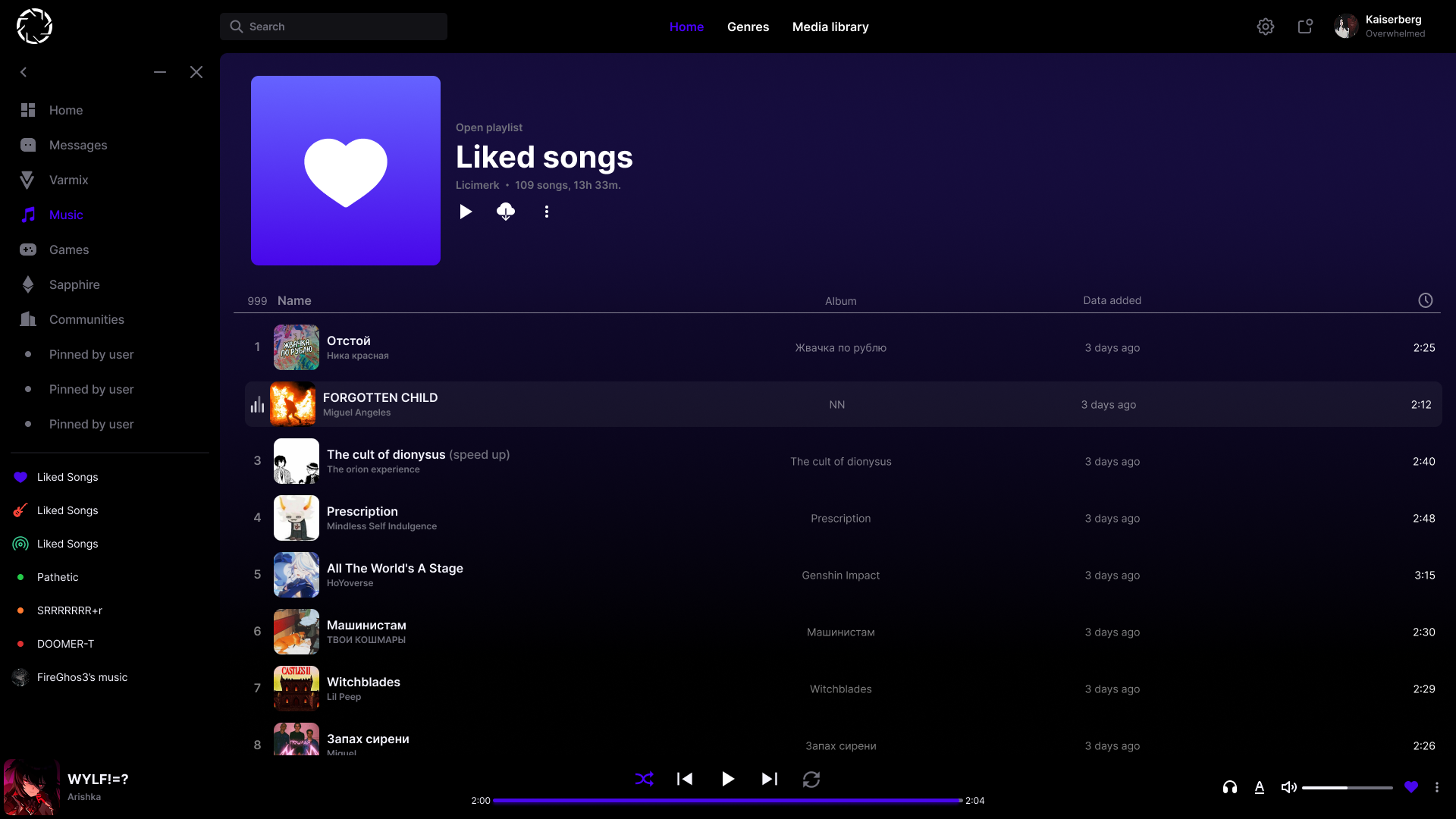Download the Liked songs playlist
The width and height of the screenshot is (1456, 819).
[506, 212]
